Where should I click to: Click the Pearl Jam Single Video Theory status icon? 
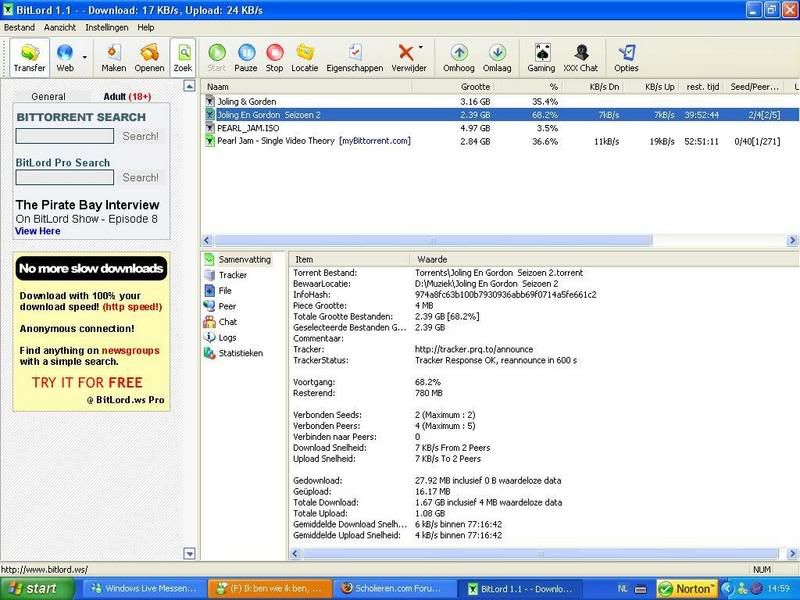pos(210,141)
